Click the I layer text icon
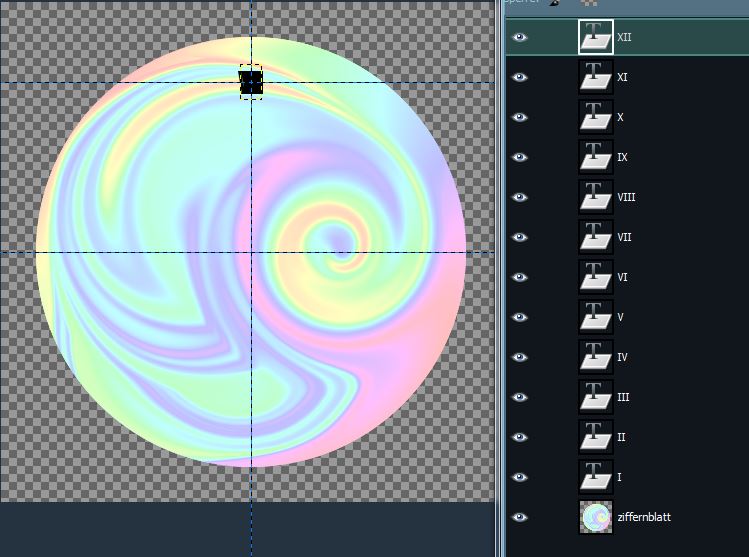This screenshot has width=749, height=557. click(x=596, y=477)
